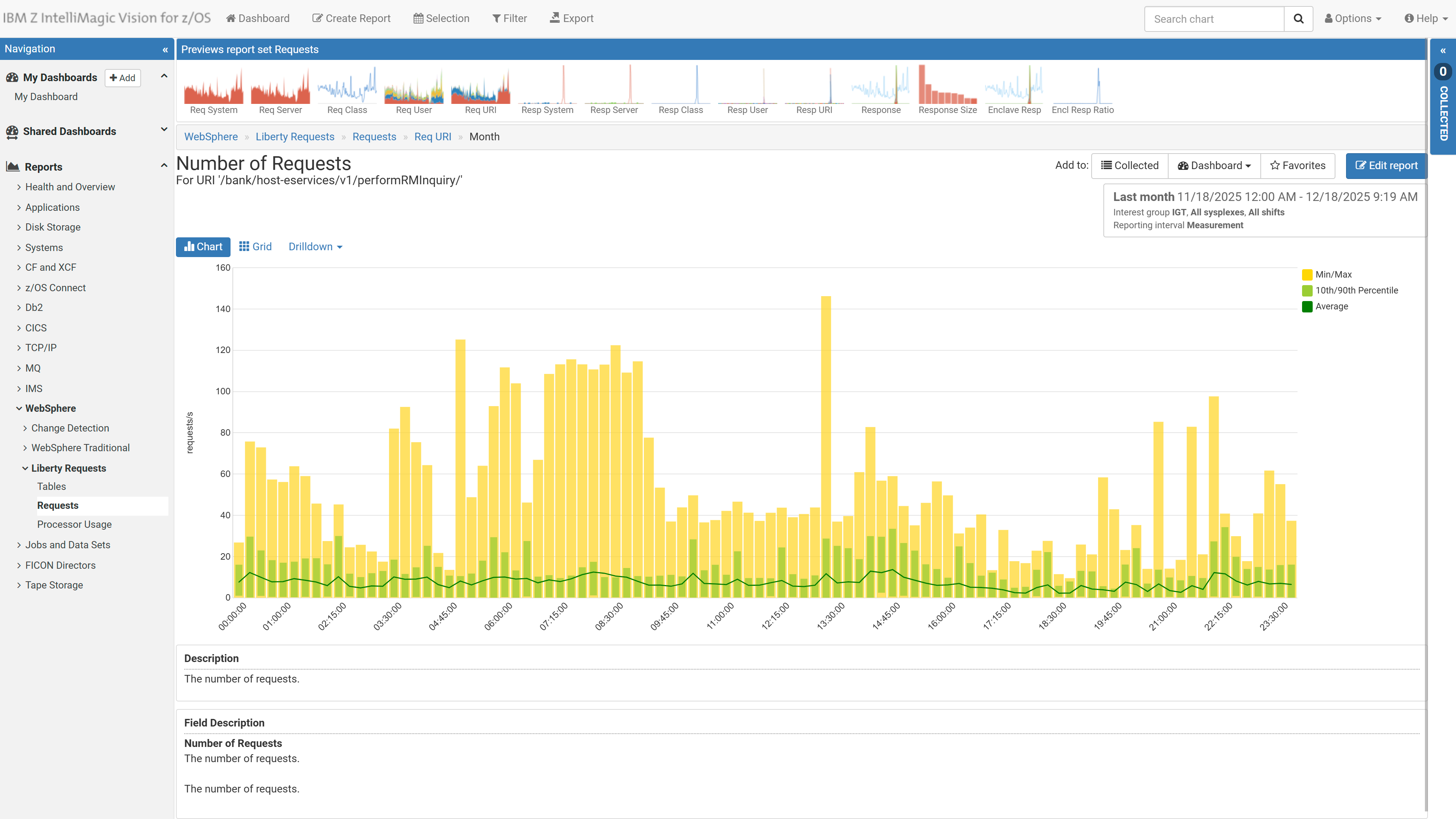Open the Options dropdown menu
The height and width of the screenshot is (819, 1456).
[1352, 19]
